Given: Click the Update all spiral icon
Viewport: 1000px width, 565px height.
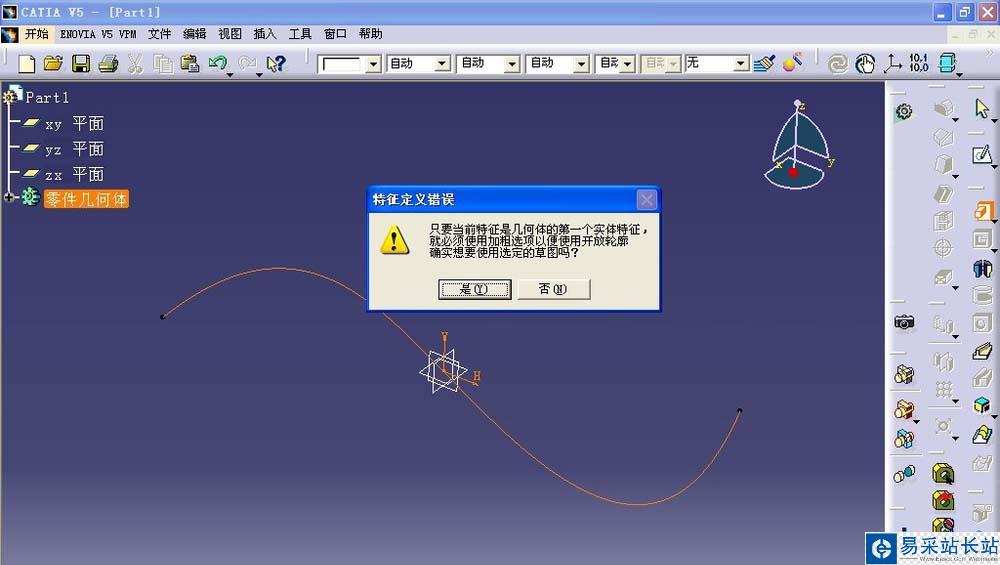Looking at the screenshot, I should [x=837, y=63].
